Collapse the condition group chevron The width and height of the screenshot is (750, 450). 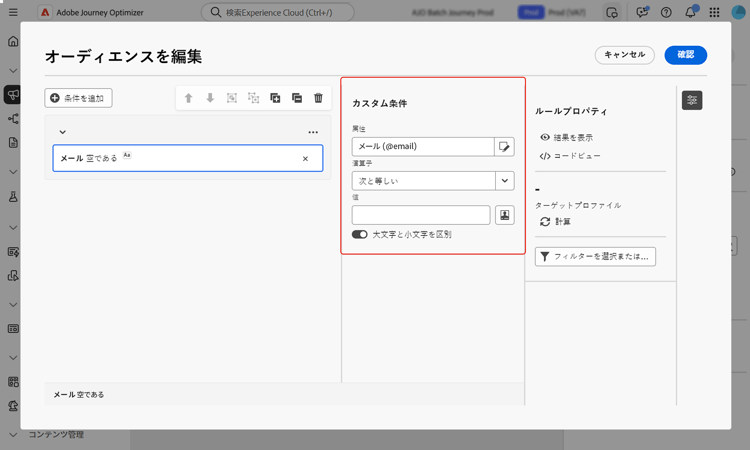(63, 132)
